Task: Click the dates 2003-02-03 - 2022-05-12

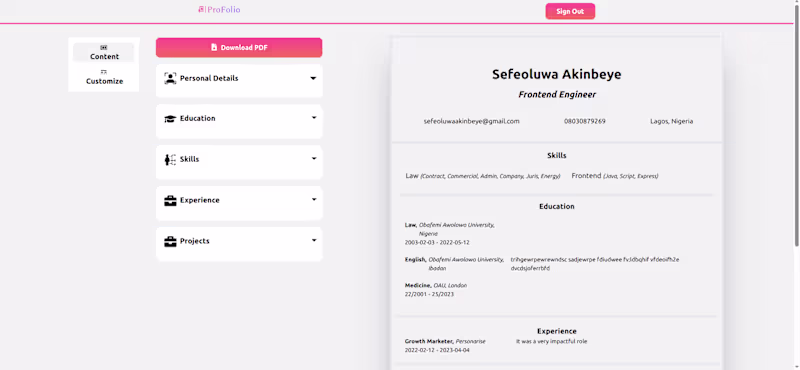Action: [437, 242]
